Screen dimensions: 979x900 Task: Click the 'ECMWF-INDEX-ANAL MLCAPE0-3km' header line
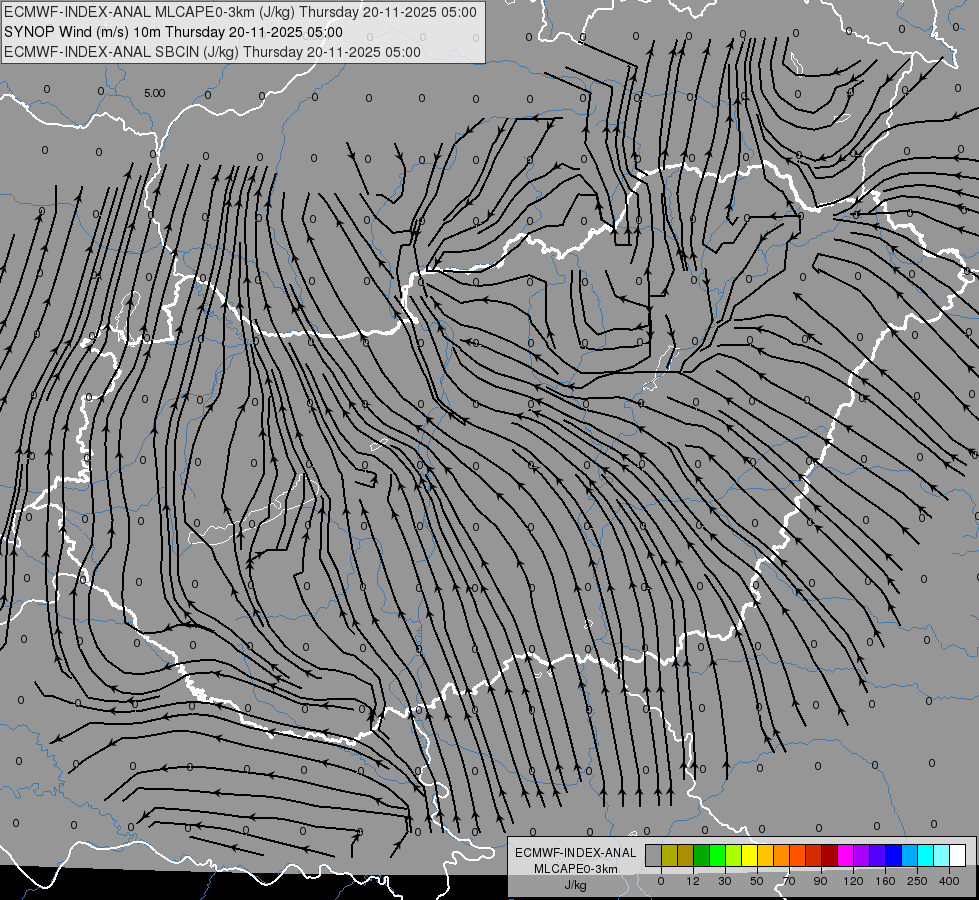tap(240, 12)
